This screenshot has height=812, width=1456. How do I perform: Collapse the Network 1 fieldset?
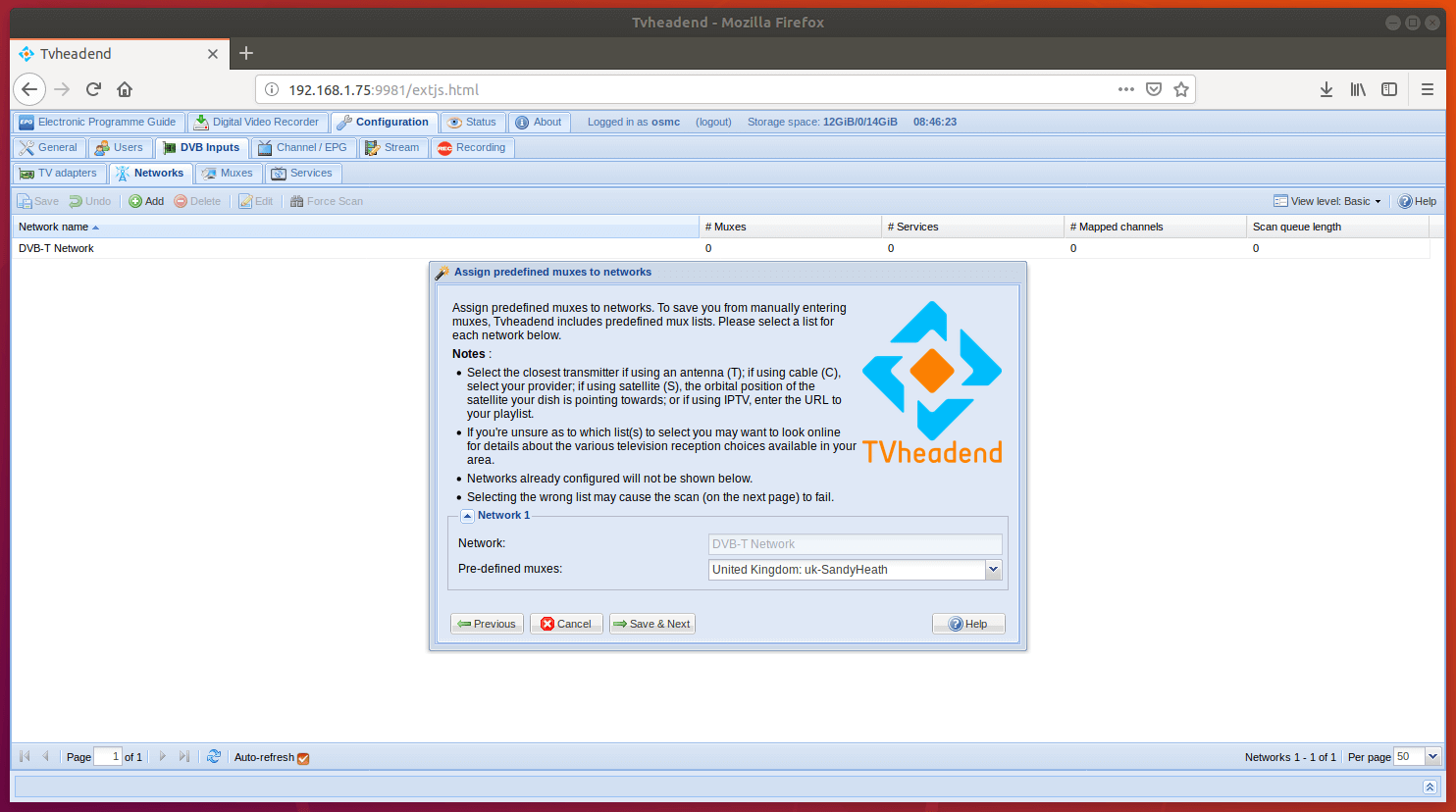[x=467, y=516]
